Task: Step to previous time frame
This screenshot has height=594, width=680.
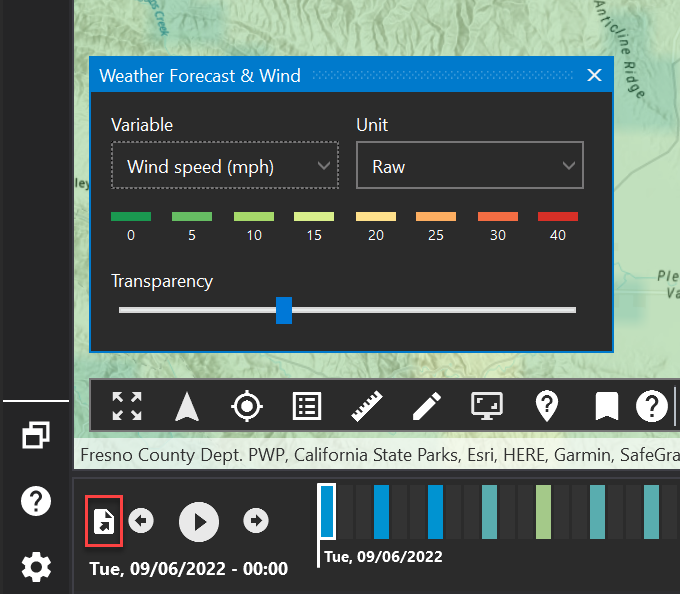Action: (x=142, y=521)
